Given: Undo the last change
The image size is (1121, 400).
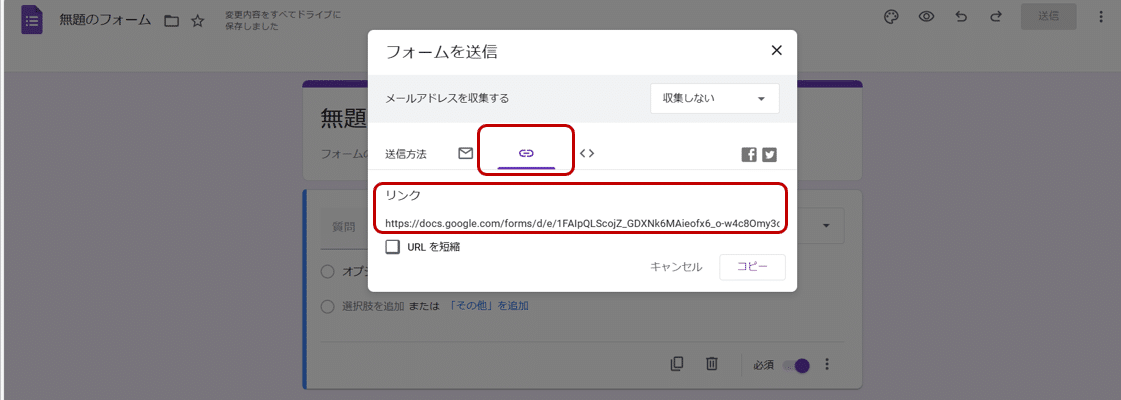Looking at the screenshot, I should point(961,17).
